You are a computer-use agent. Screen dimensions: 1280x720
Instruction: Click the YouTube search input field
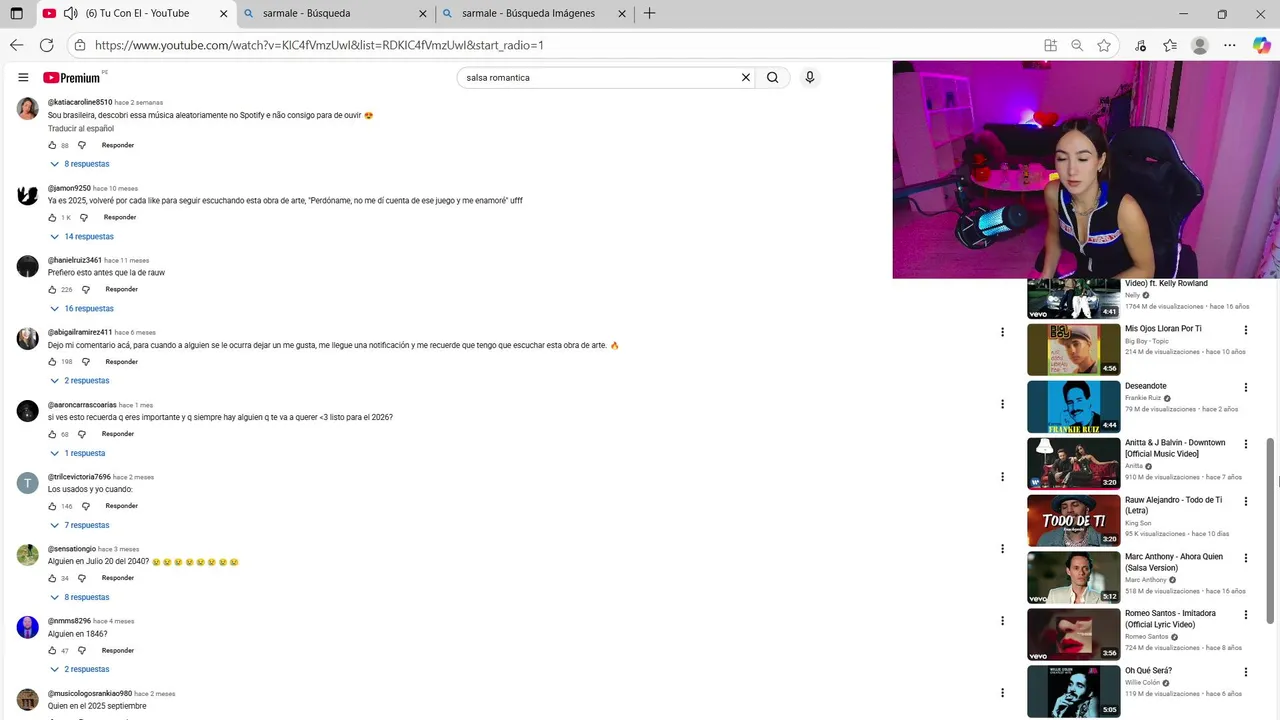(598, 77)
